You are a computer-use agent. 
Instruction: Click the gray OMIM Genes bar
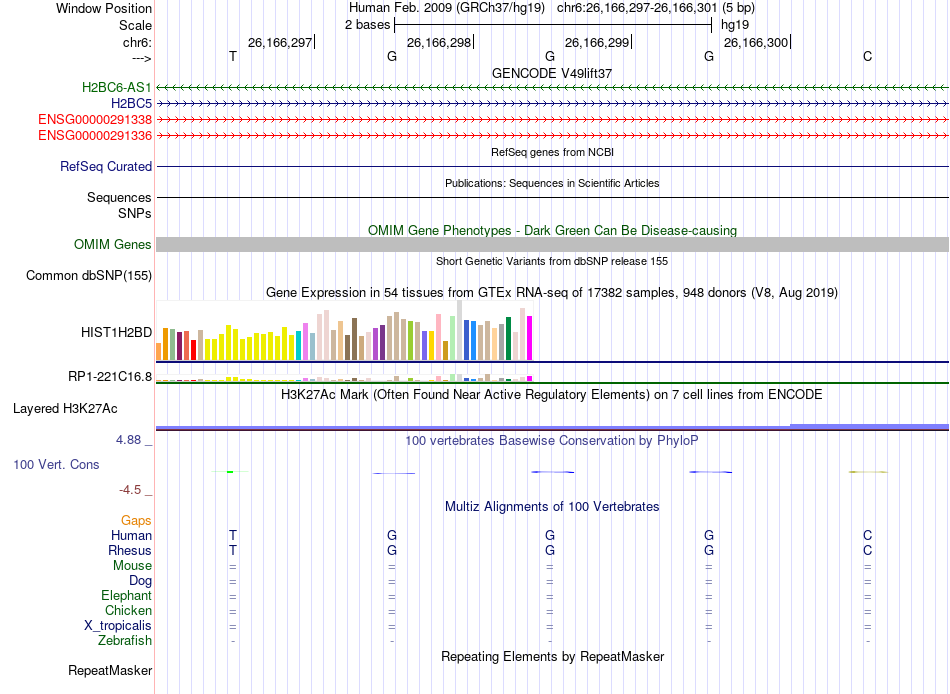point(552,244)
